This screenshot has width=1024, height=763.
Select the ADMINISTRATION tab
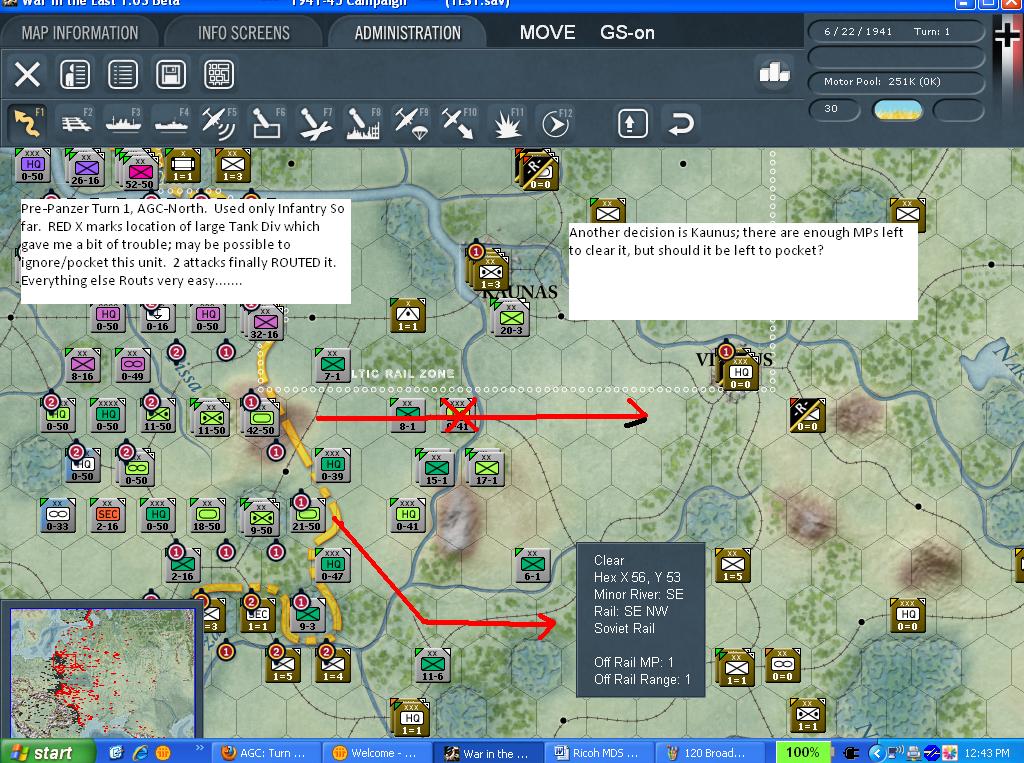408,33
